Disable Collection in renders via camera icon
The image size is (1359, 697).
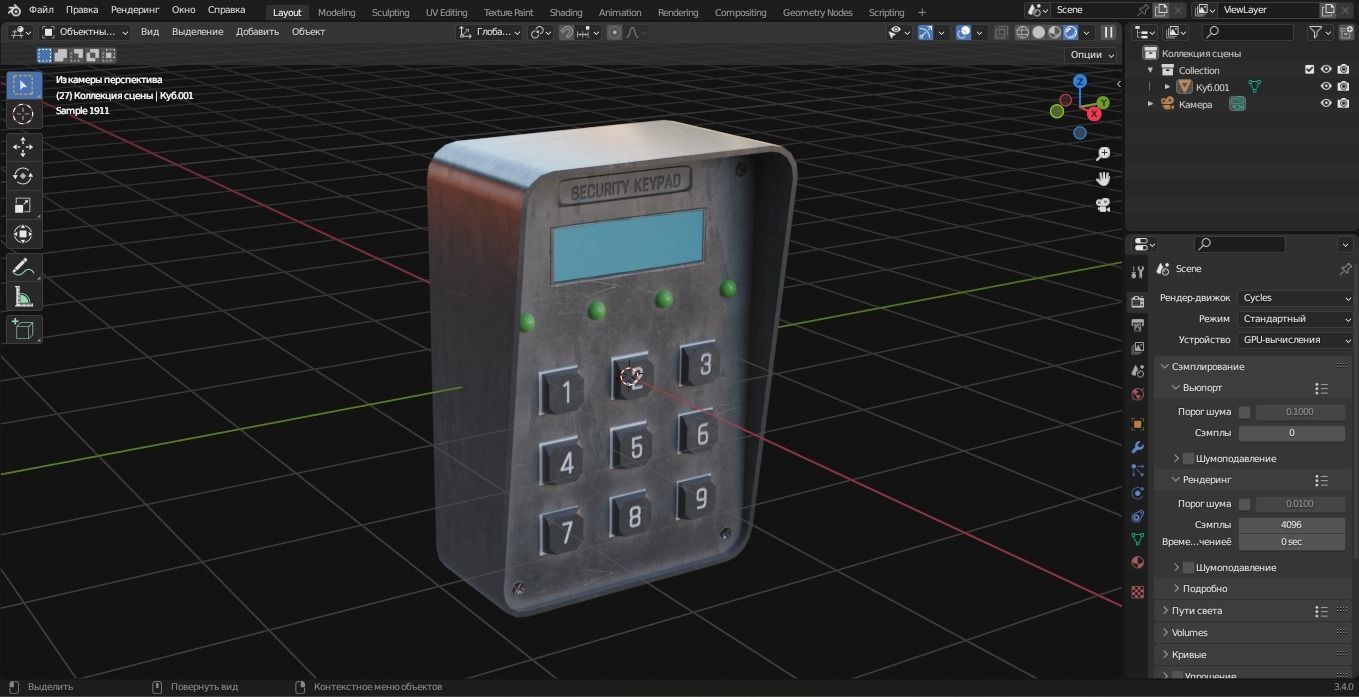(x=1343, y=70)
